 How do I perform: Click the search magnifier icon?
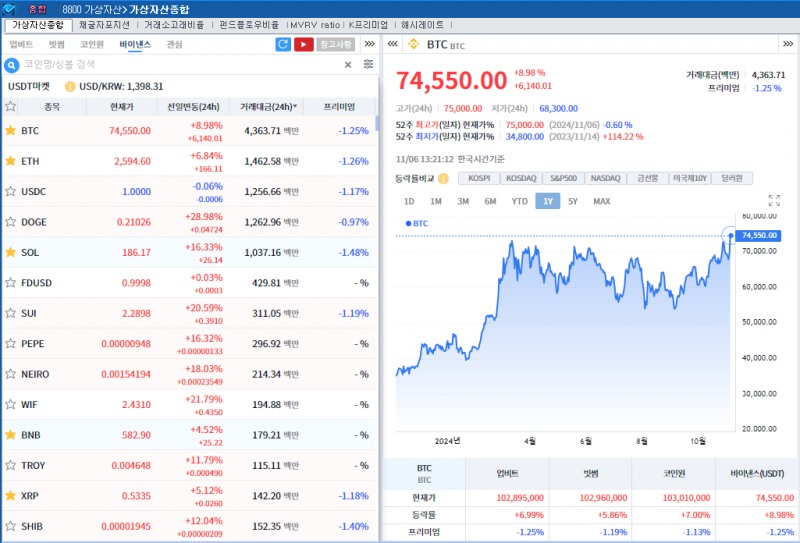(11, 65)
